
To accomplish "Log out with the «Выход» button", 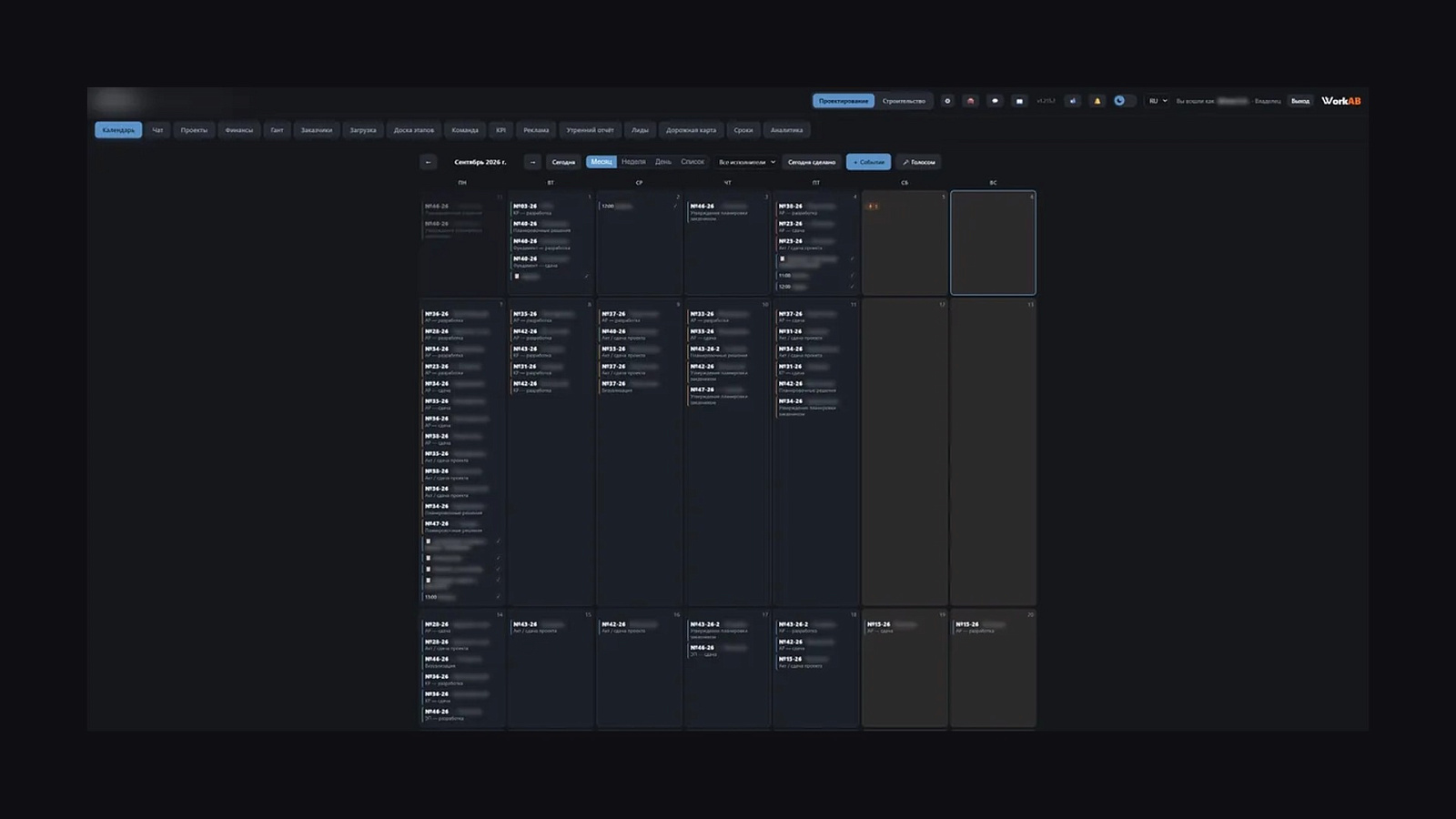I will [x=1300, y=101].
